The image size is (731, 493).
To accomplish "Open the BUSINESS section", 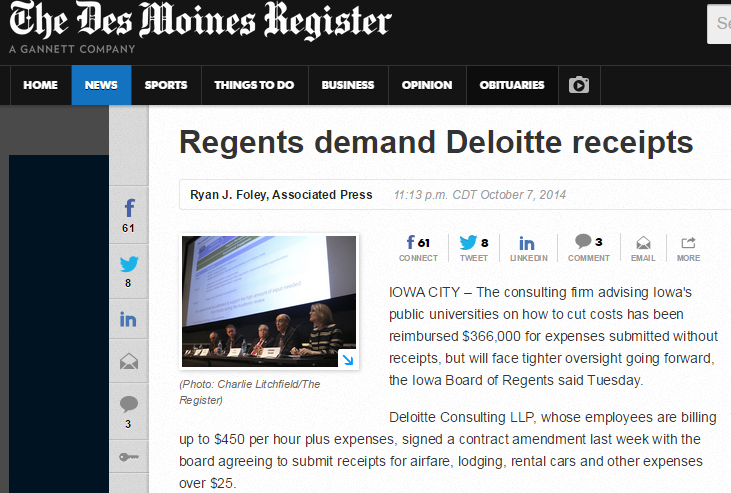I will 348,85.
